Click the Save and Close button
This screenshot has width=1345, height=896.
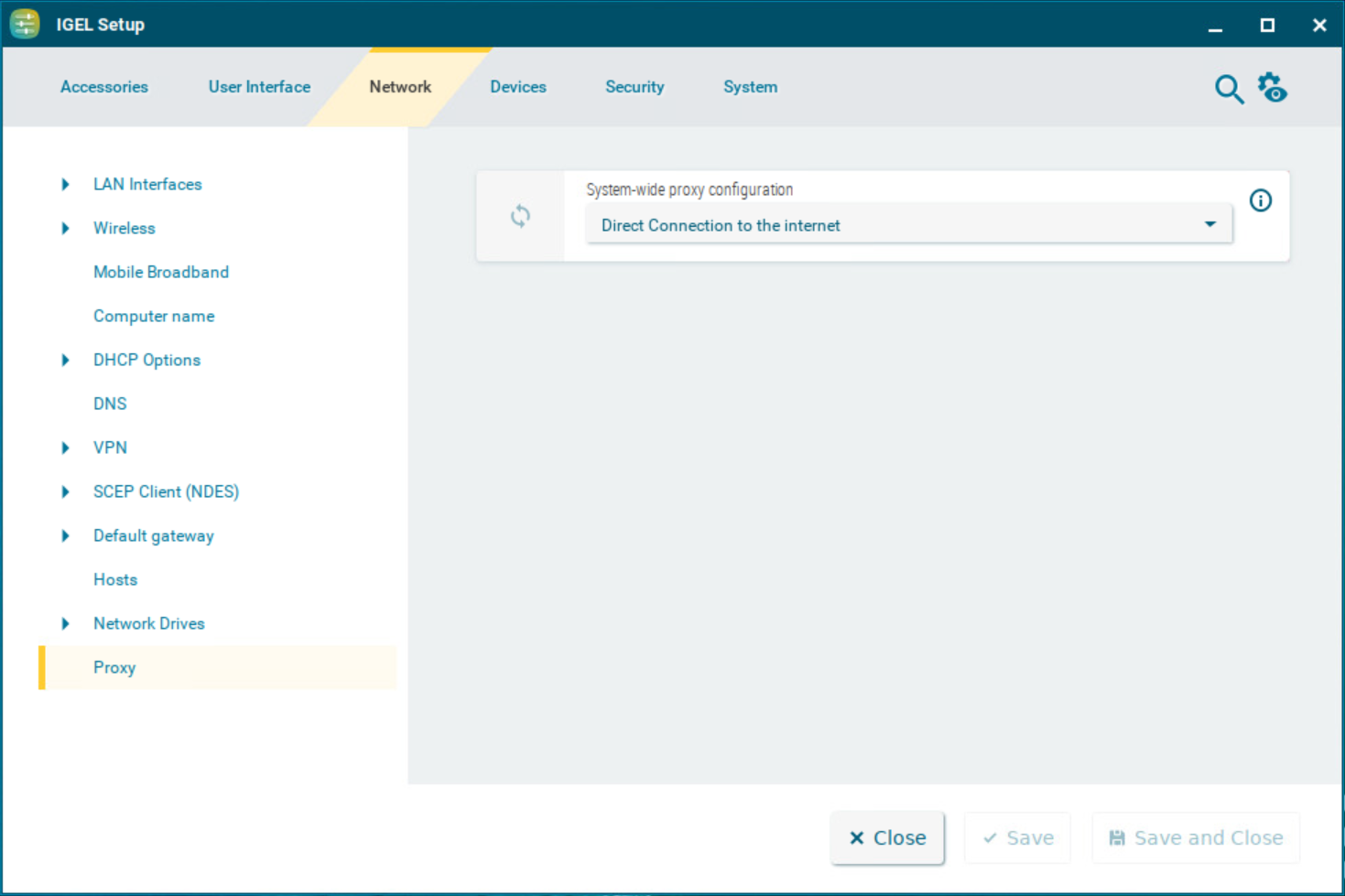[1195, 837]
